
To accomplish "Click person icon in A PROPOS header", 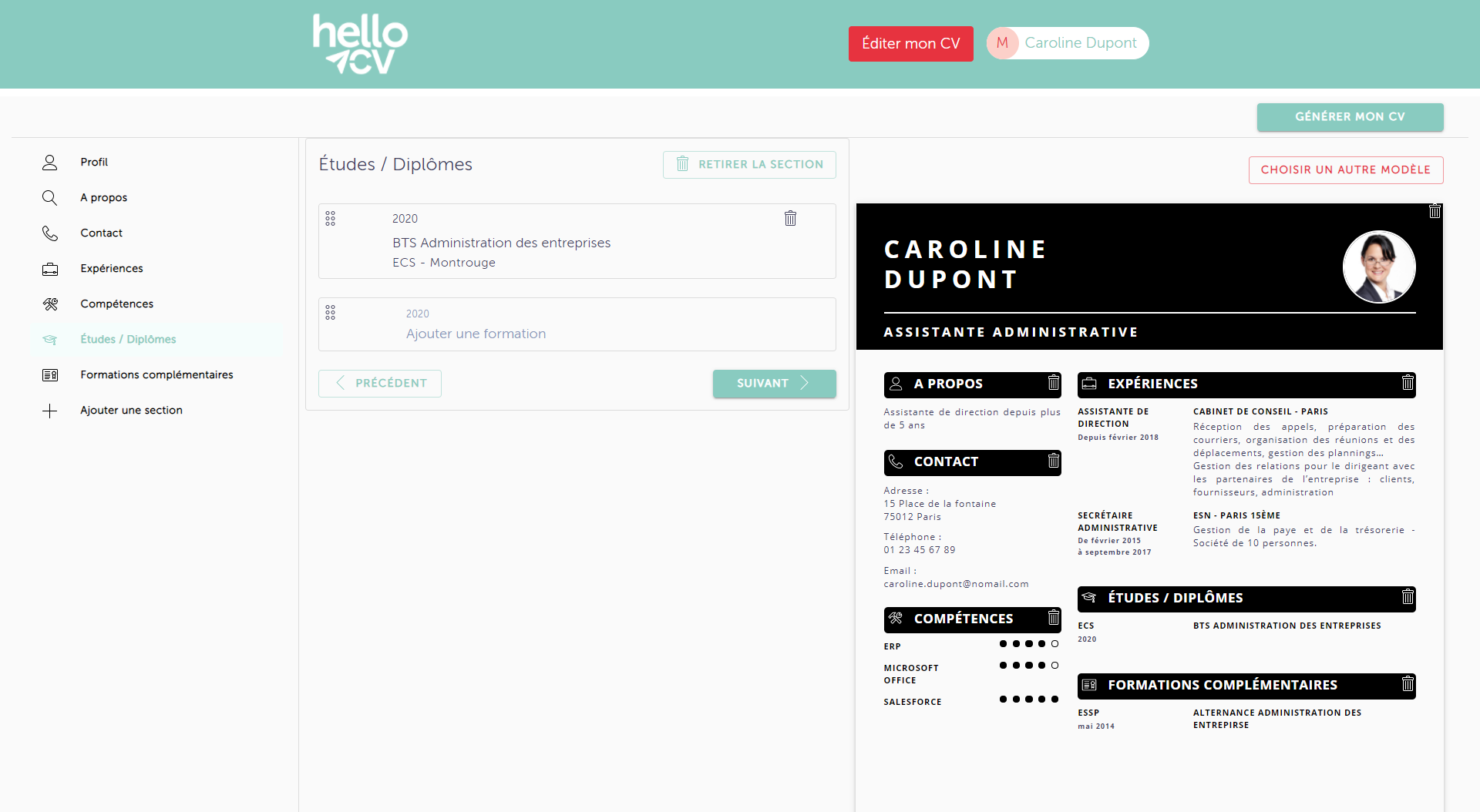I will (896, 384).
